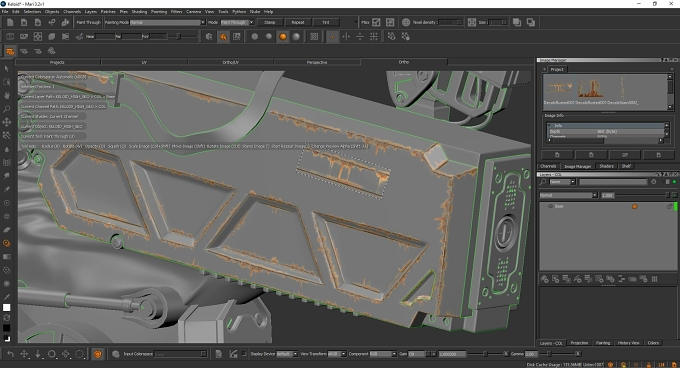Toggle visibility eye of Base layer

(x=550, y=206)
